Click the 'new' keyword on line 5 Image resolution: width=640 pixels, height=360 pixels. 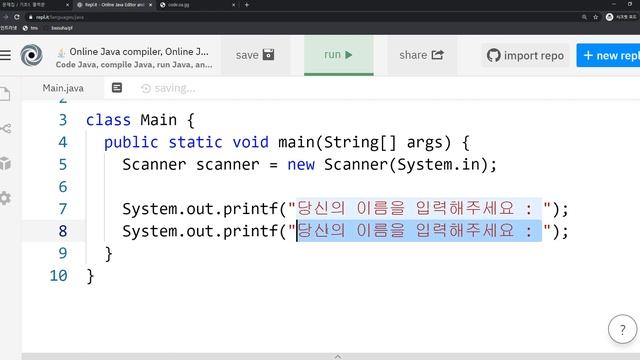(301, 164)
